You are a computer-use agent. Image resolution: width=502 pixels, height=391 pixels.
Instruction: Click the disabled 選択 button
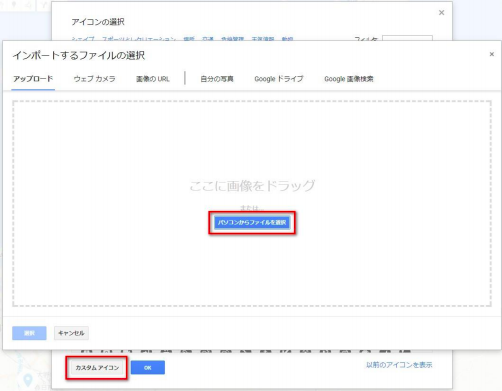click(29, 333)
